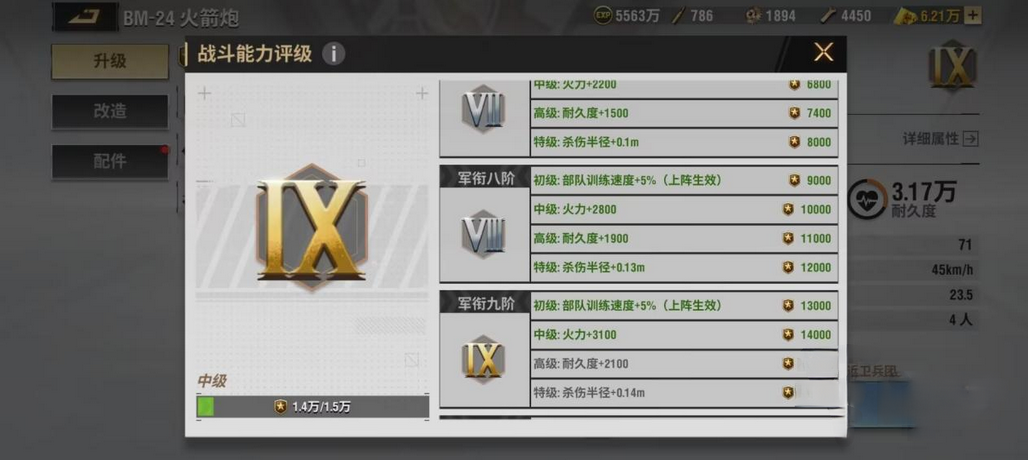Tap the EXP icon showing 5563万
The width and height of the screenshot is (1028, 460).
click(603, 16)
